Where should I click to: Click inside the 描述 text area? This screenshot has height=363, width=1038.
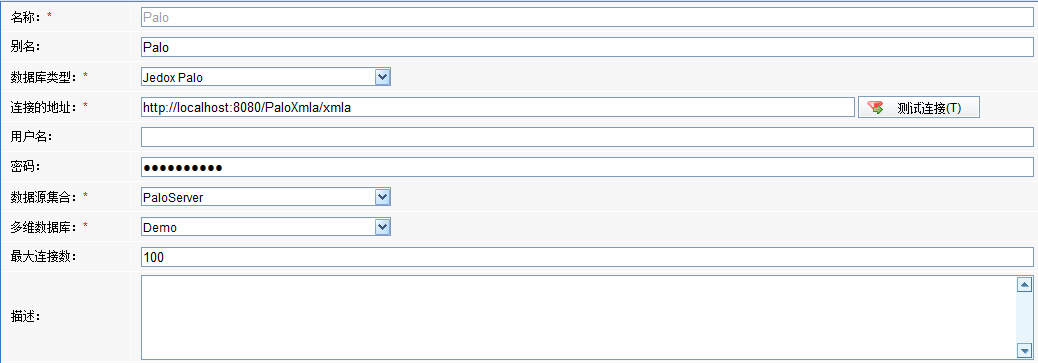coord(578,317)
